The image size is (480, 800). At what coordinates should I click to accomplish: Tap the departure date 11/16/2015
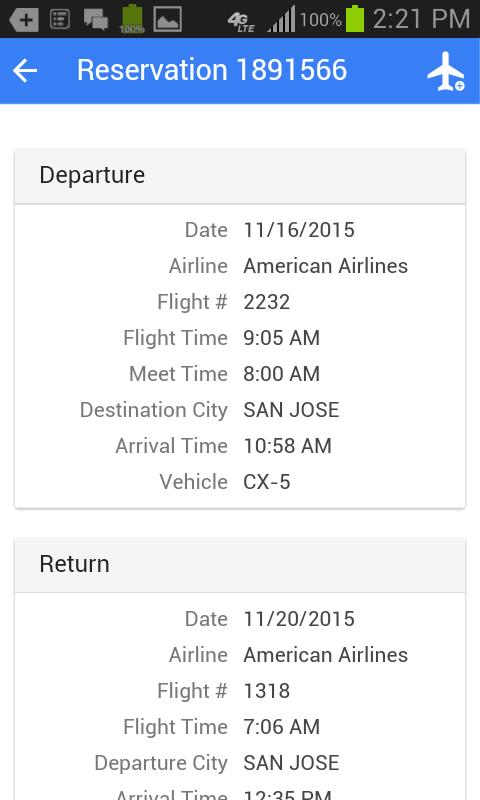[x=299, y=230]
